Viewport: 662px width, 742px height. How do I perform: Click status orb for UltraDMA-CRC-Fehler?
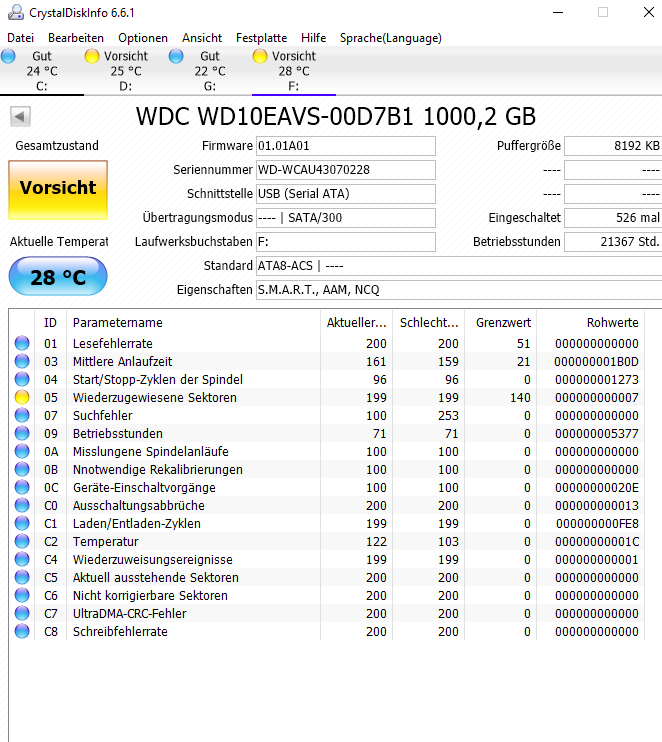(22, 613)
